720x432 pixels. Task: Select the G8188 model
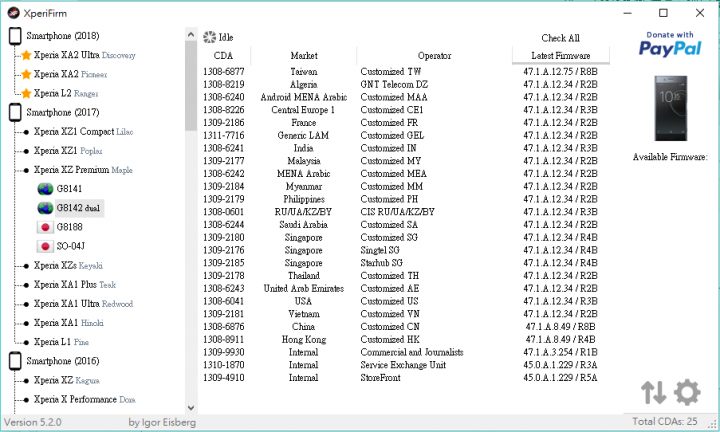coord(69,227)
